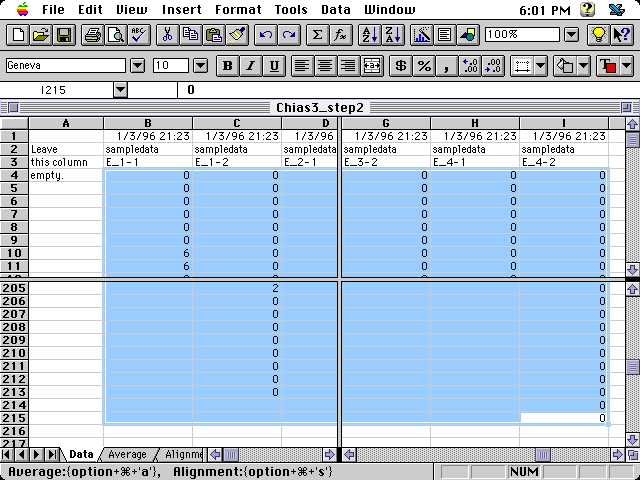Save the workbook with the floppy disk icon
Screen dimensions: 640x480
(x=64, y=35)
